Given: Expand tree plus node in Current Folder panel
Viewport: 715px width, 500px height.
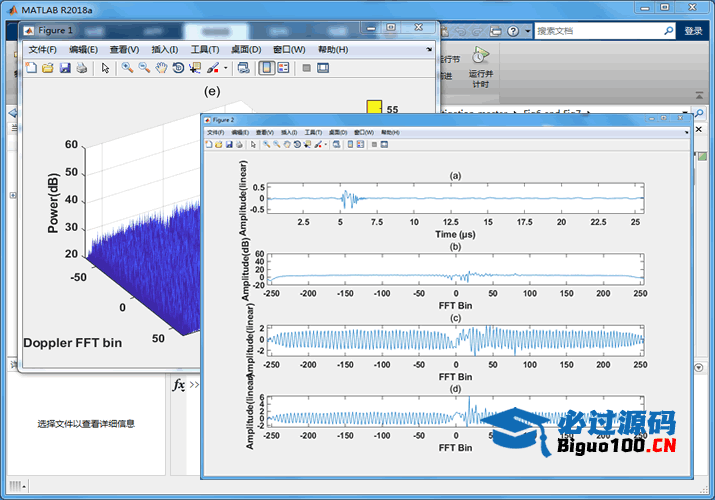Looking at the screenshot, I should tap(13, 195).
